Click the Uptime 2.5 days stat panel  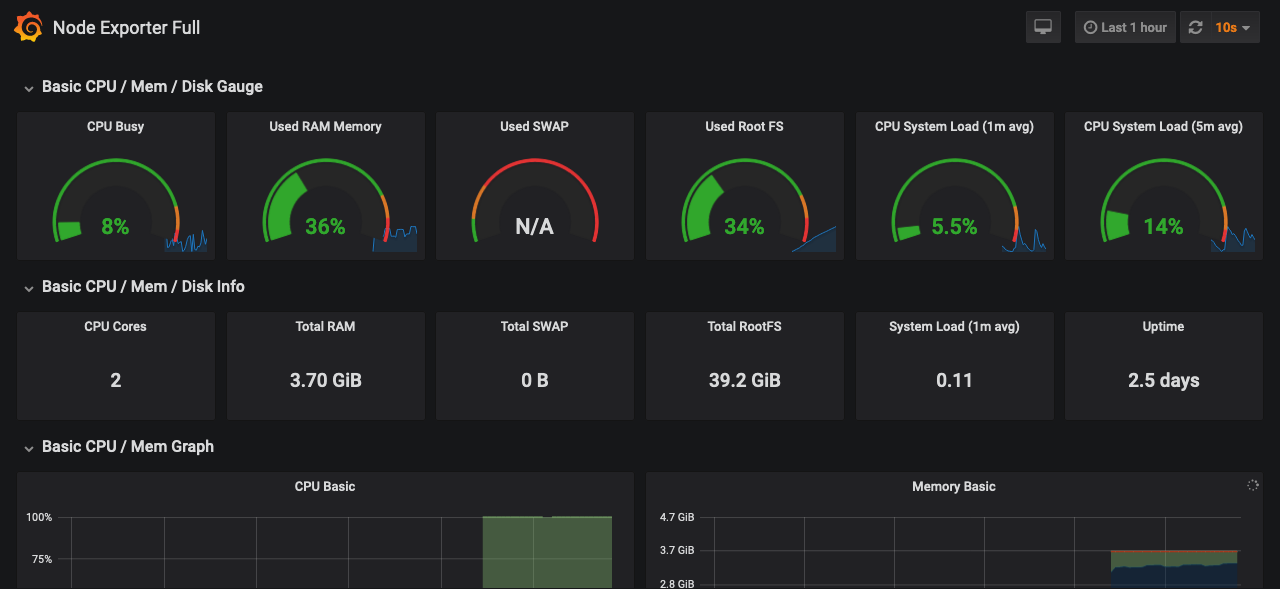pyautogui.click(x=1163, y=380)
